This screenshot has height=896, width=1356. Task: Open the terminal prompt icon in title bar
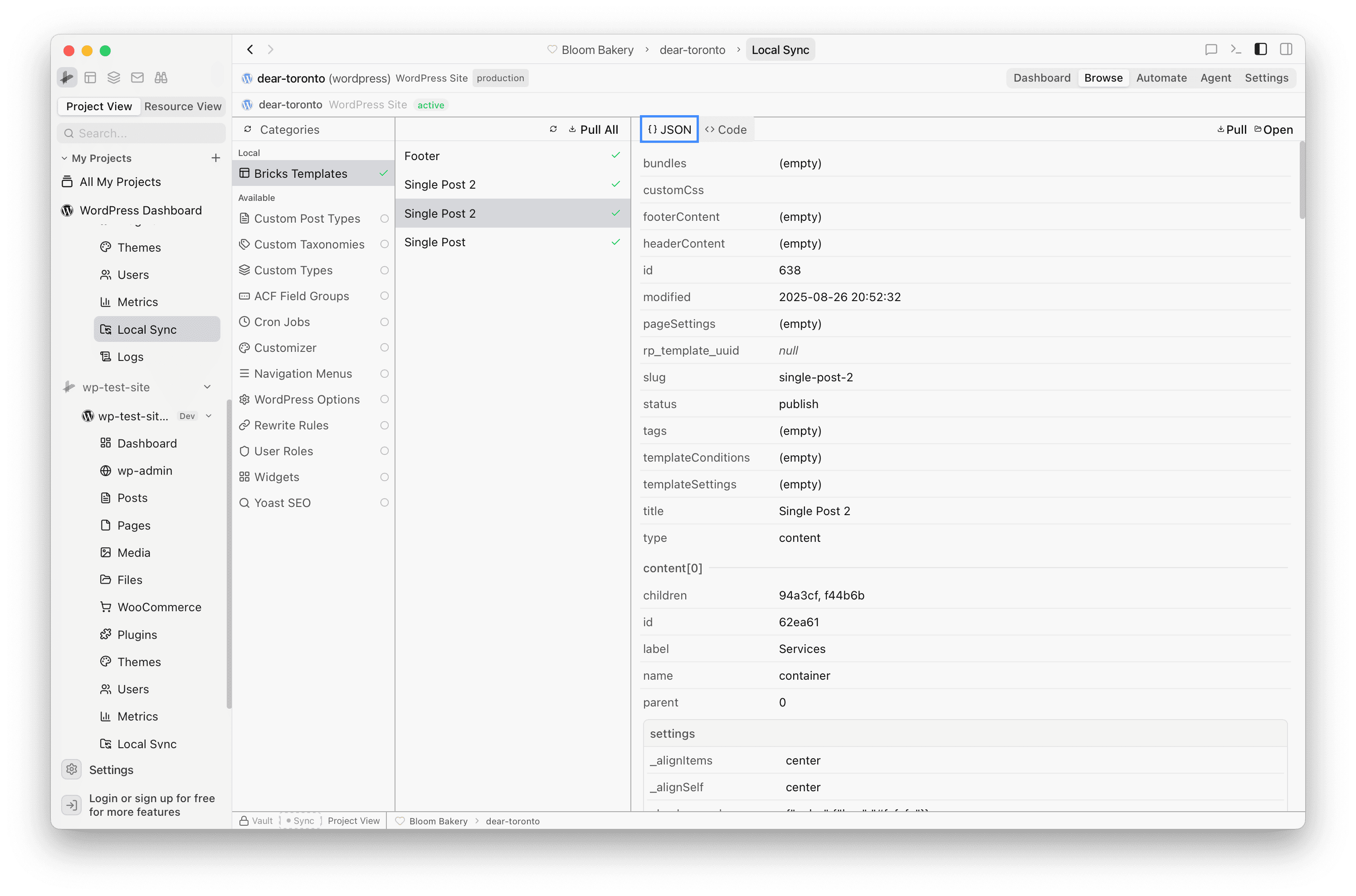[1236, 50]
